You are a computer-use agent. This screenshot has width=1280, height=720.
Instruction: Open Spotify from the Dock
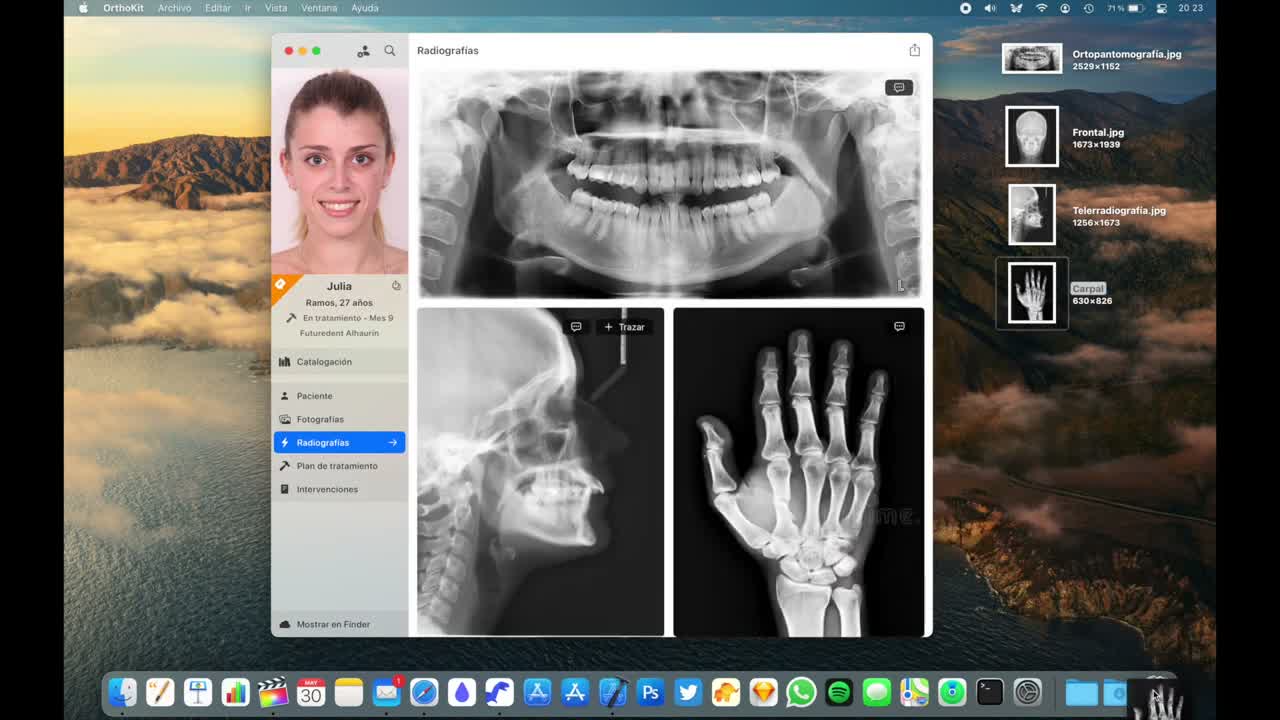point(839,692)
